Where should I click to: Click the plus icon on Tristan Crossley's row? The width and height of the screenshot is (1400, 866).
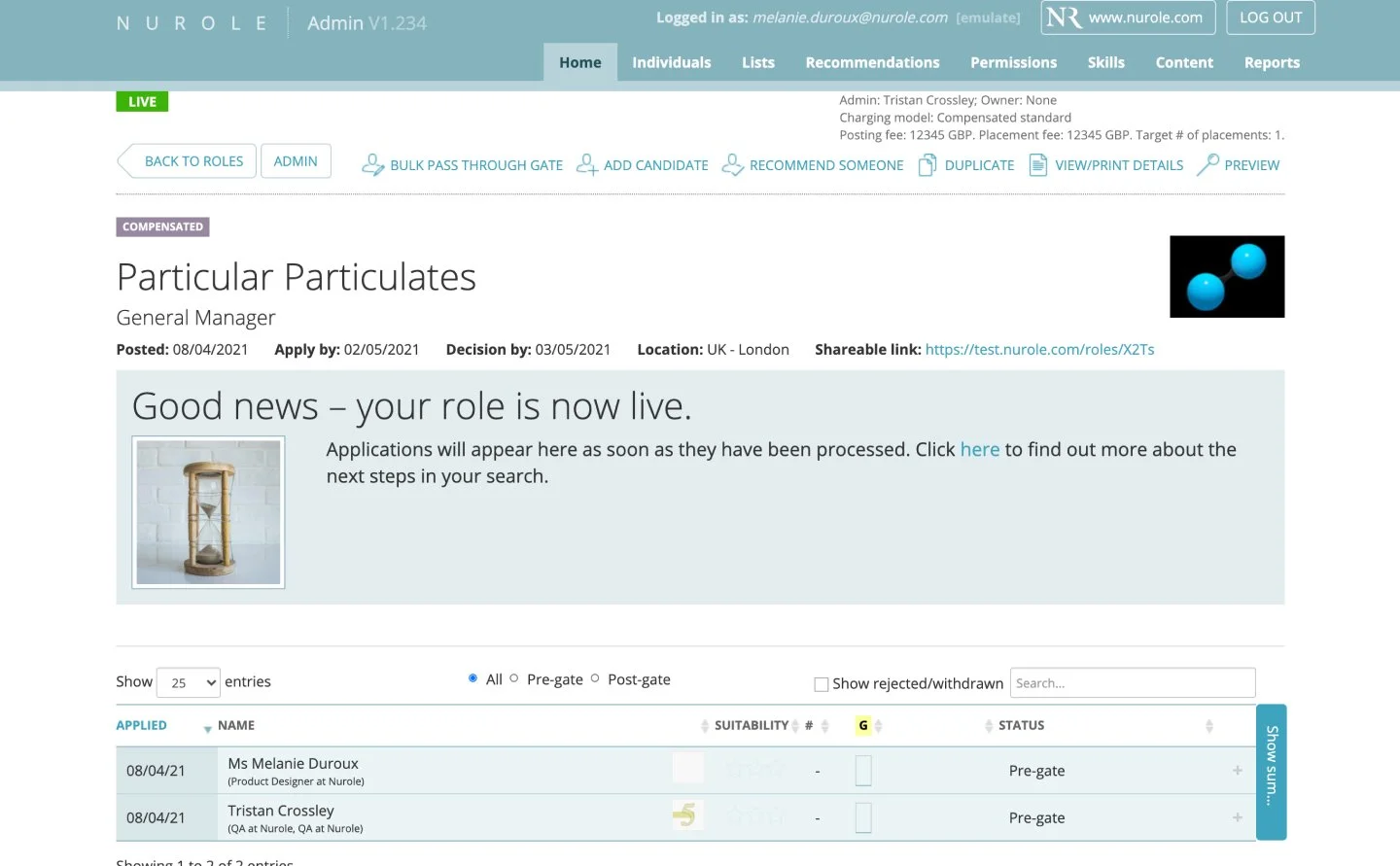pos(1238,817)
